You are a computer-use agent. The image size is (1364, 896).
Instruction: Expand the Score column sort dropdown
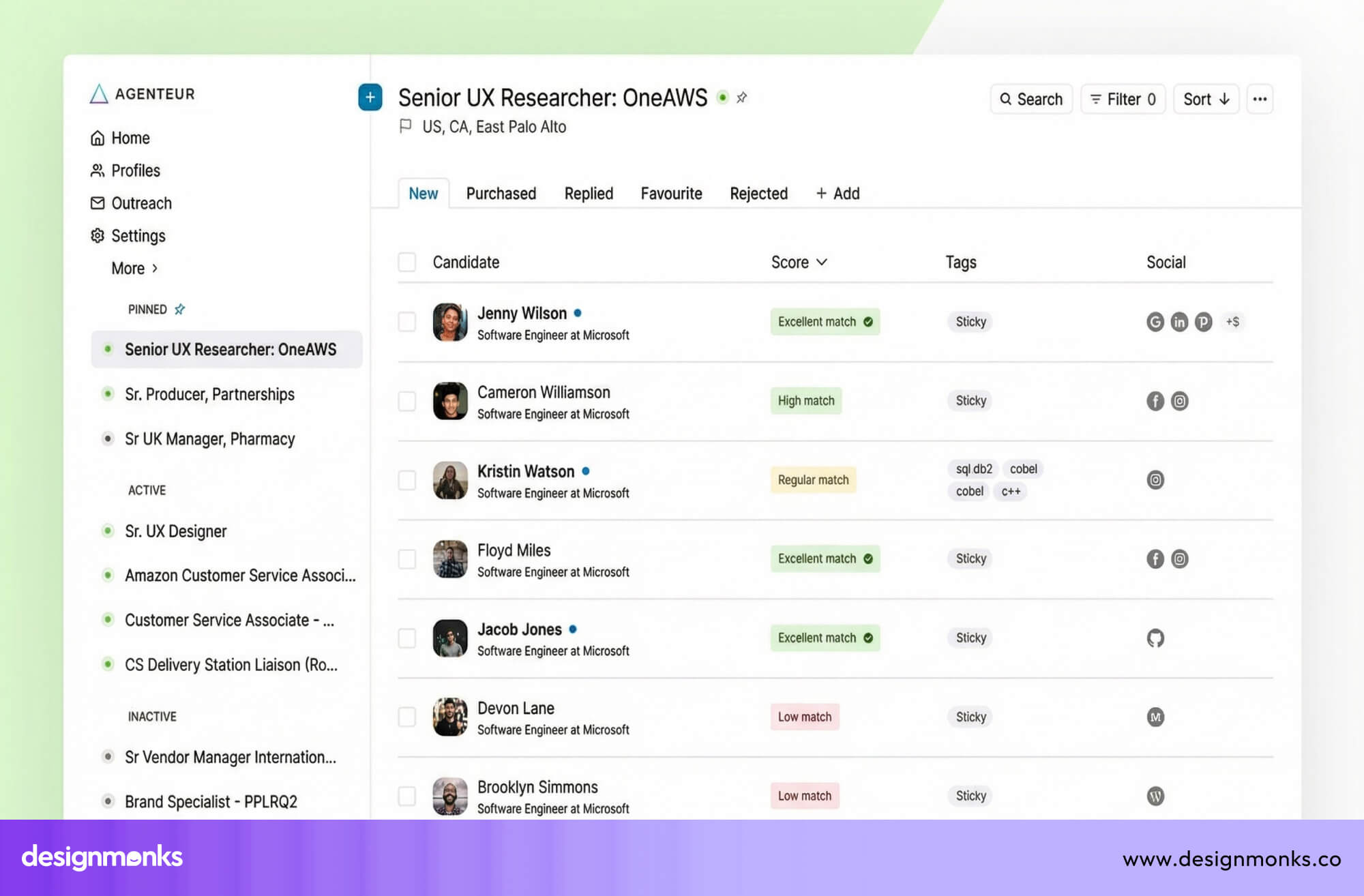822,262
